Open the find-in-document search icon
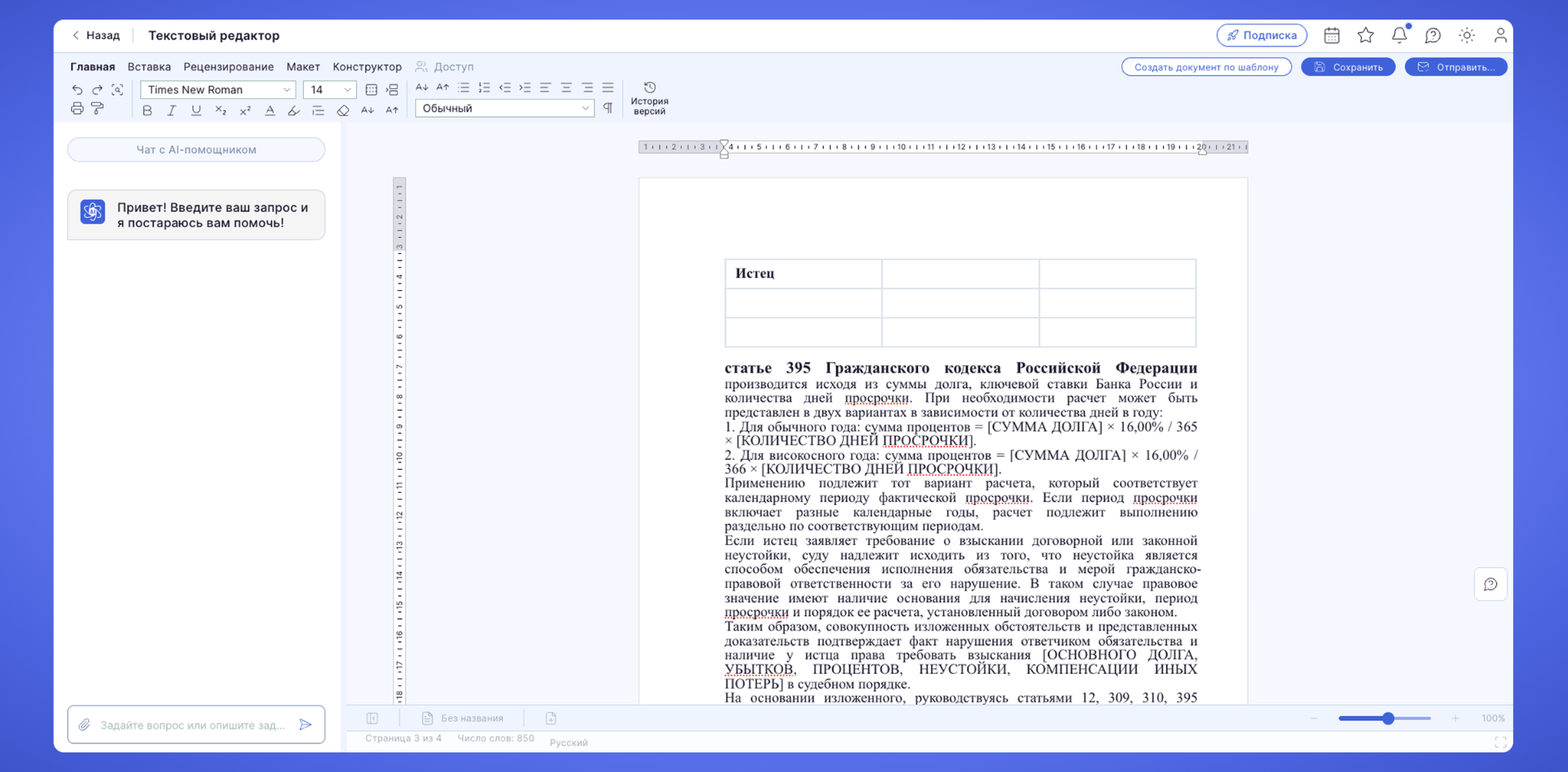The image size is (1568, 772). tap(118, 89)
